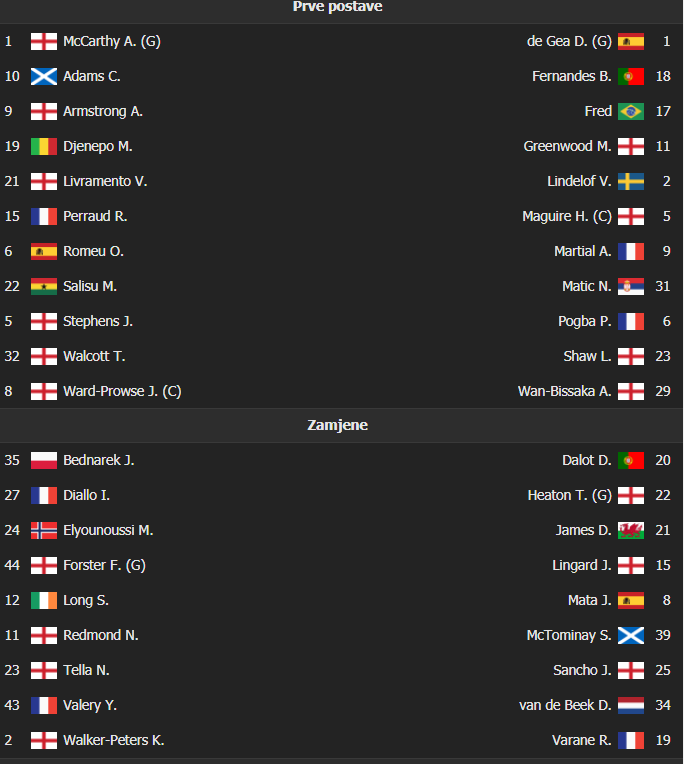Click the Norway flag next to Elyounoussi M.

[x=44, y=530]
